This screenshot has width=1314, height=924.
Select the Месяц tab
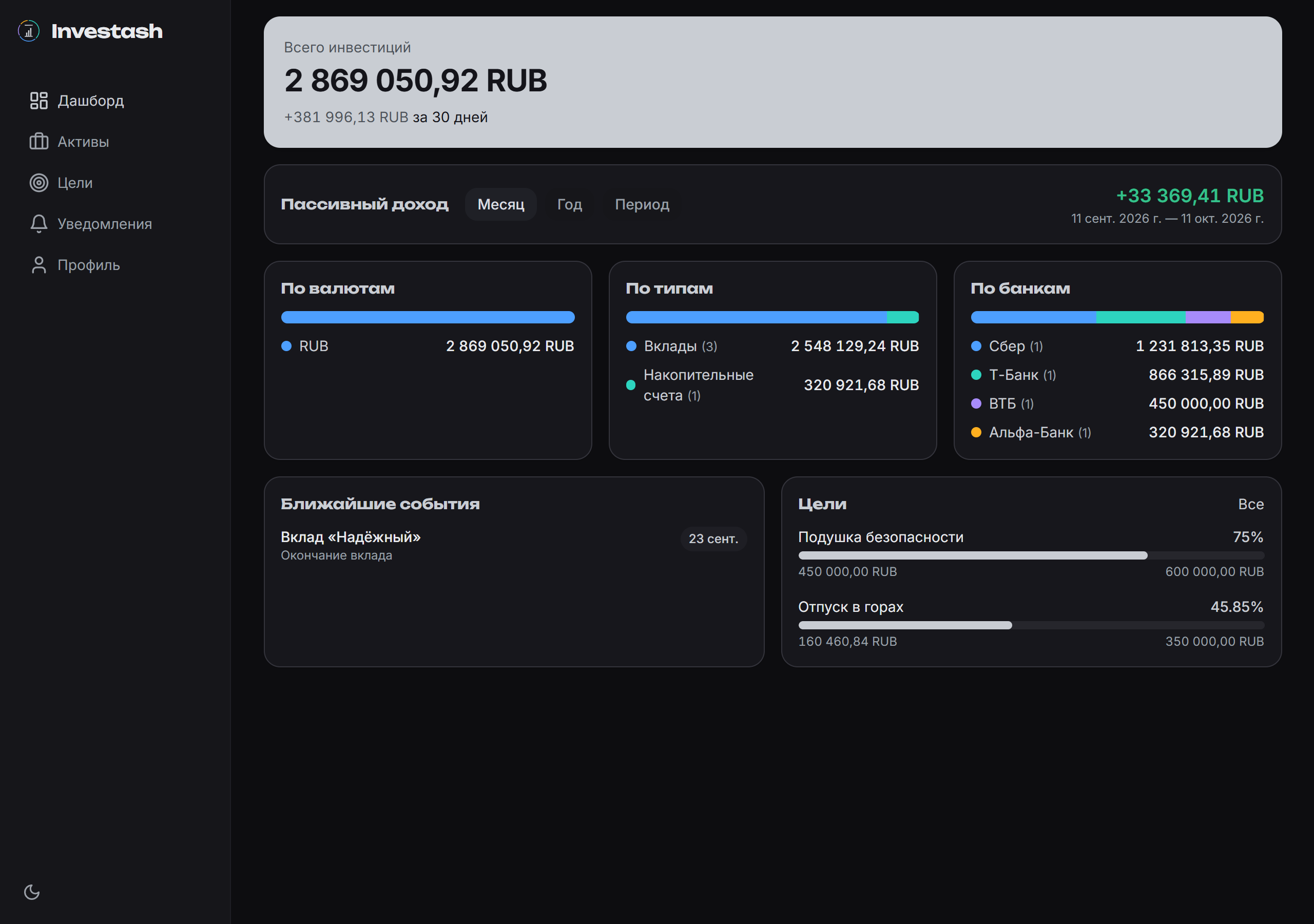point(501,204)
